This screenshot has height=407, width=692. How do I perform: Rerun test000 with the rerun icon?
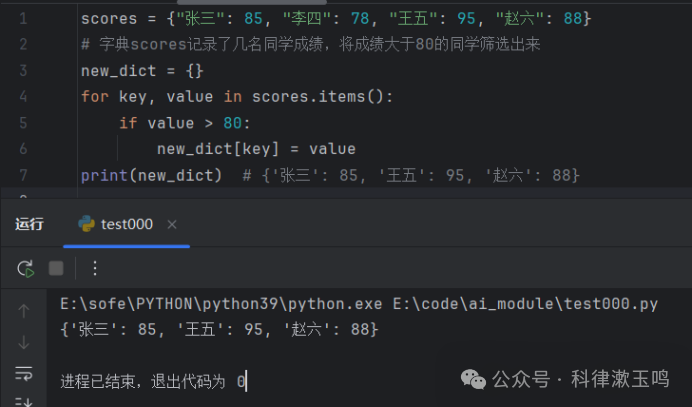click(x=25, y=268)
